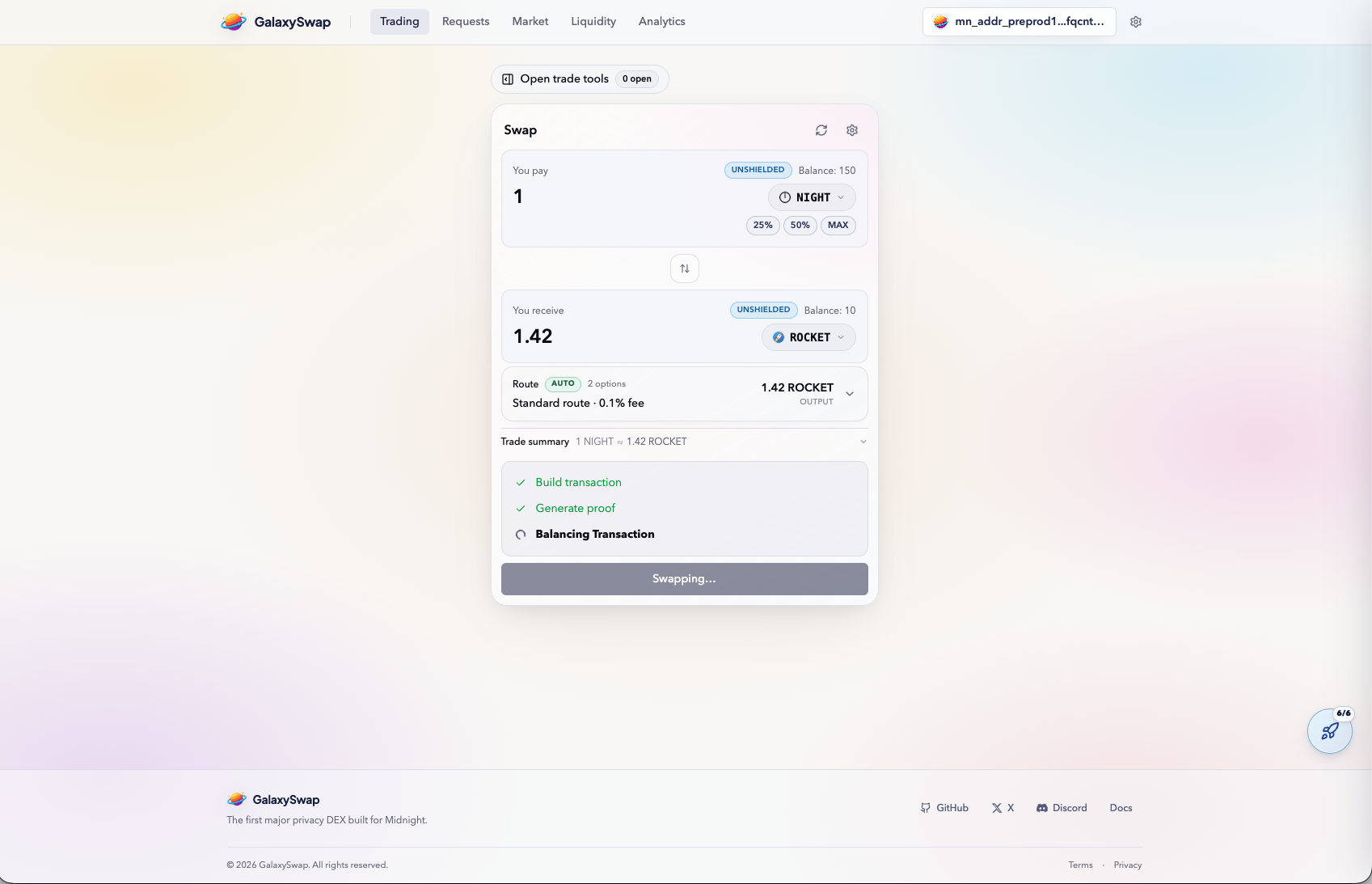Open the 6/6 rocket widget in corner
The height and width of the screenshot is (884, 1372).
(x=1329, y=731)
